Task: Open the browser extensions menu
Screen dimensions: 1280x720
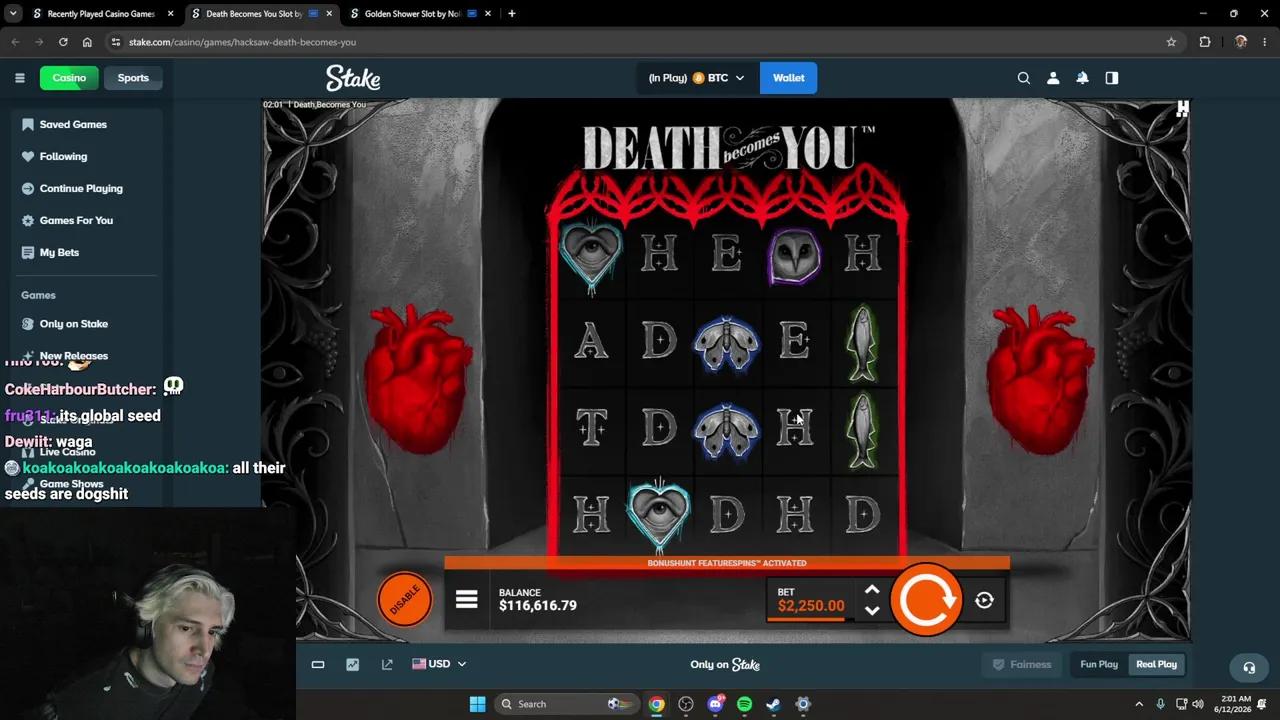Action: [x=1205, y=42]
